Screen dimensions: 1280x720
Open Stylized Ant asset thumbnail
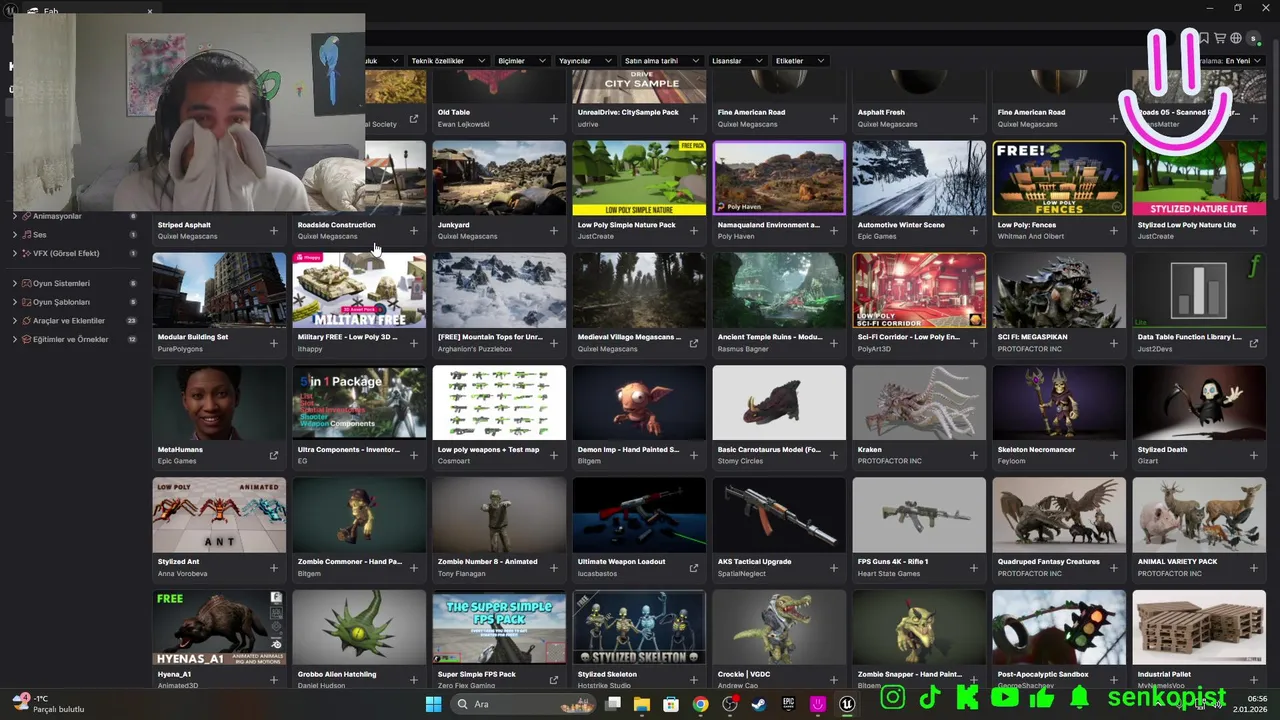click(219, 515)
